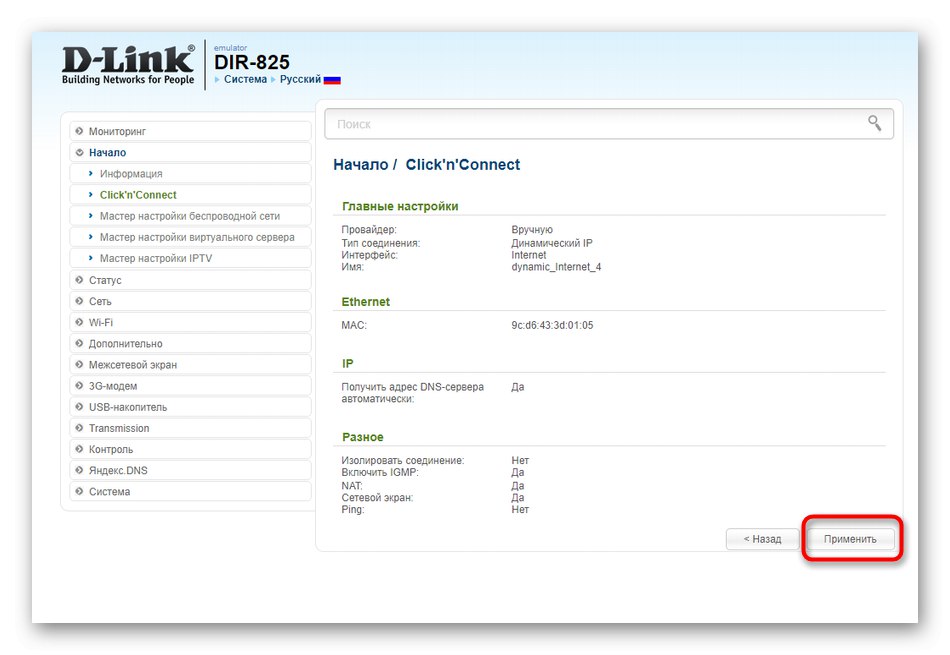Expand the Wi-Fi menu section

click(190, 323)
